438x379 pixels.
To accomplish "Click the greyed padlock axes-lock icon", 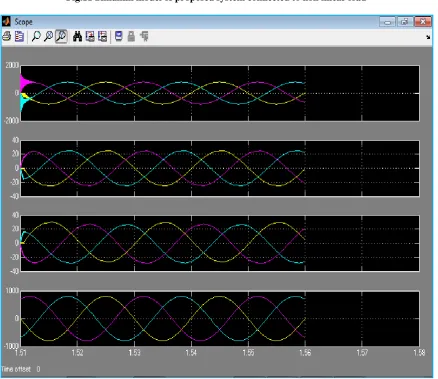I will tap(131, 36).
